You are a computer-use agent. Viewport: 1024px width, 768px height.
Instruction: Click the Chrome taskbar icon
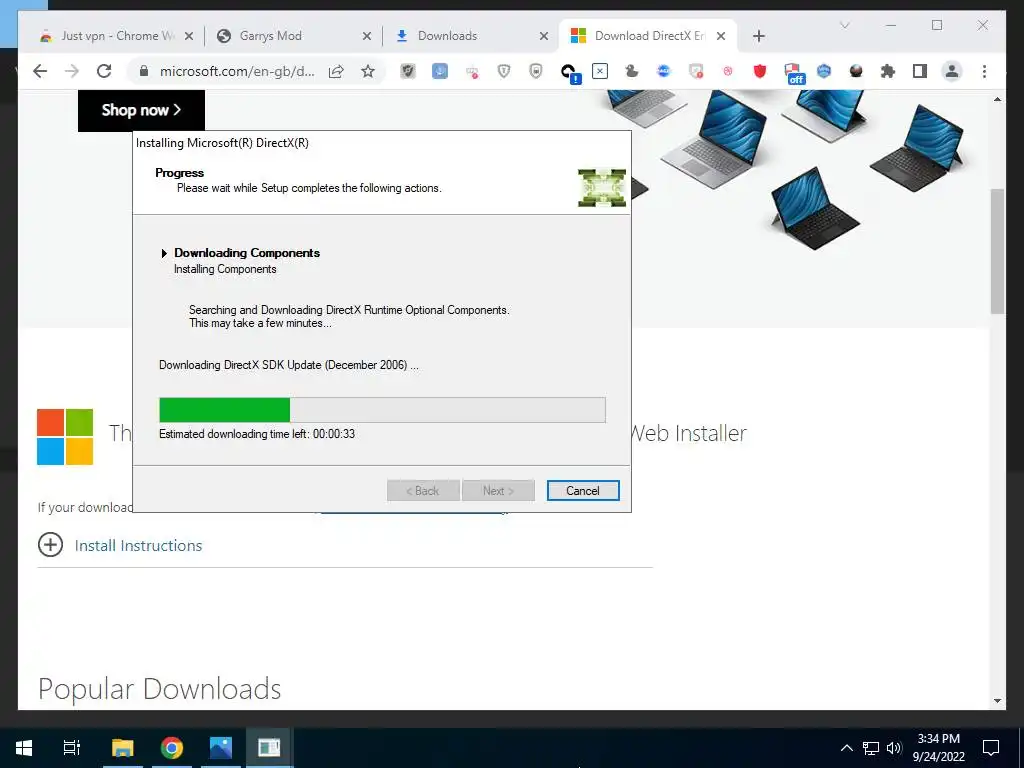tap(172, 748)
